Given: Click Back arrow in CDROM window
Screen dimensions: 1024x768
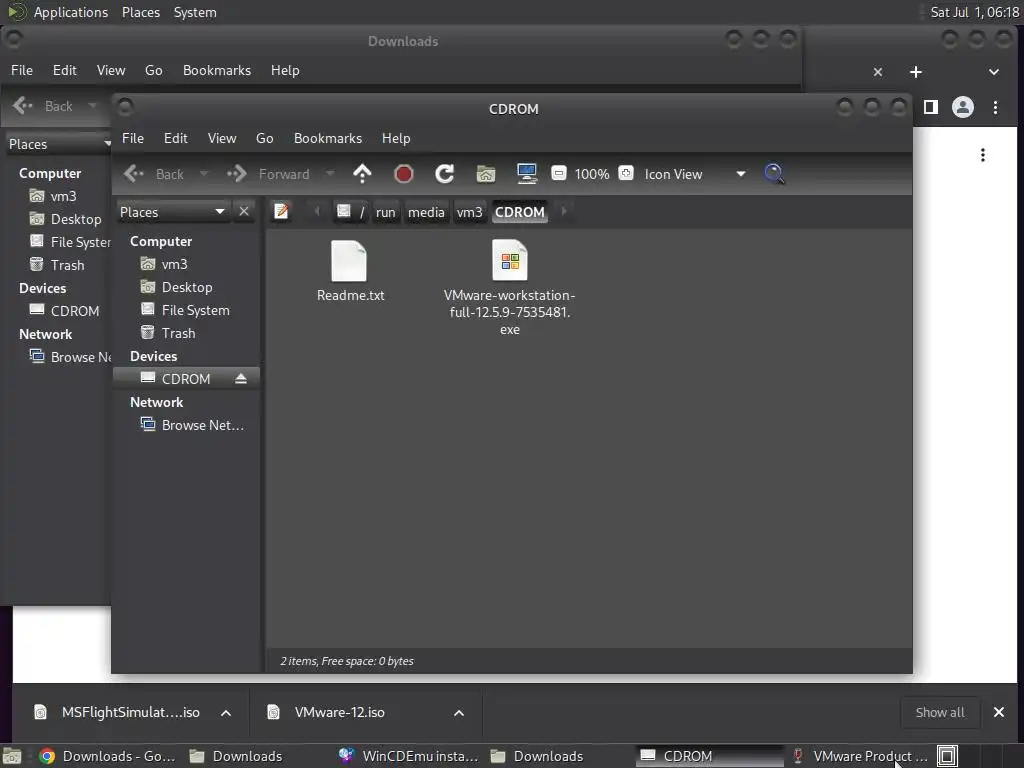Looking at the screenshot, I should click(153, 174).
